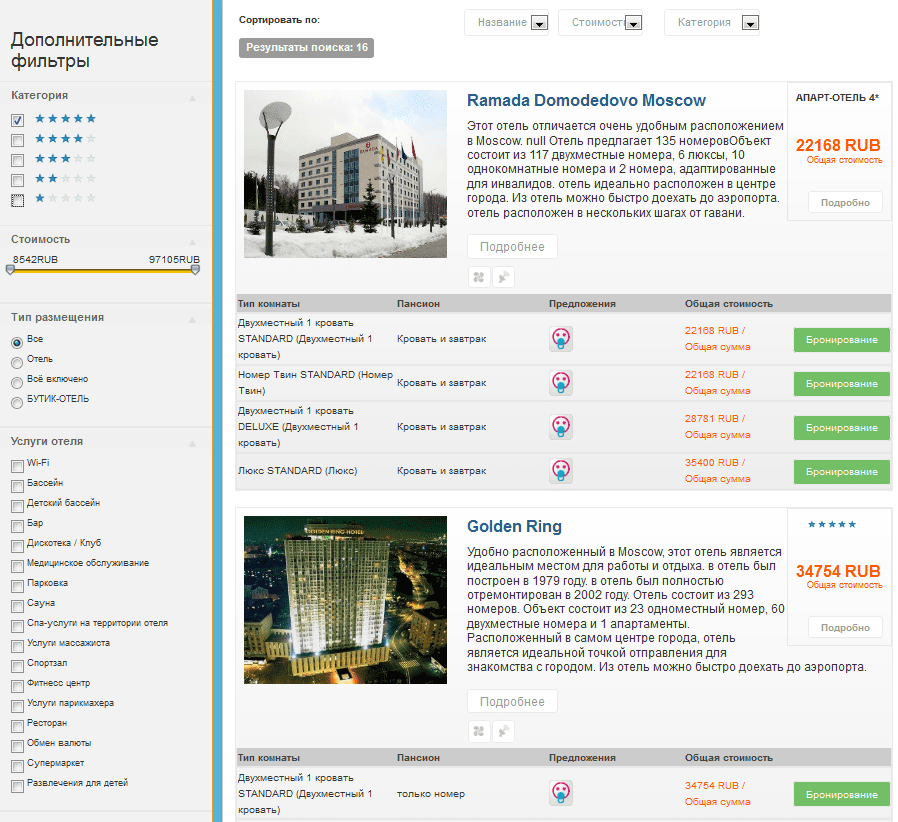Open the Название sort dropdown
The image size is (898, 822).
pyautogui.click(x=506, y=22)
